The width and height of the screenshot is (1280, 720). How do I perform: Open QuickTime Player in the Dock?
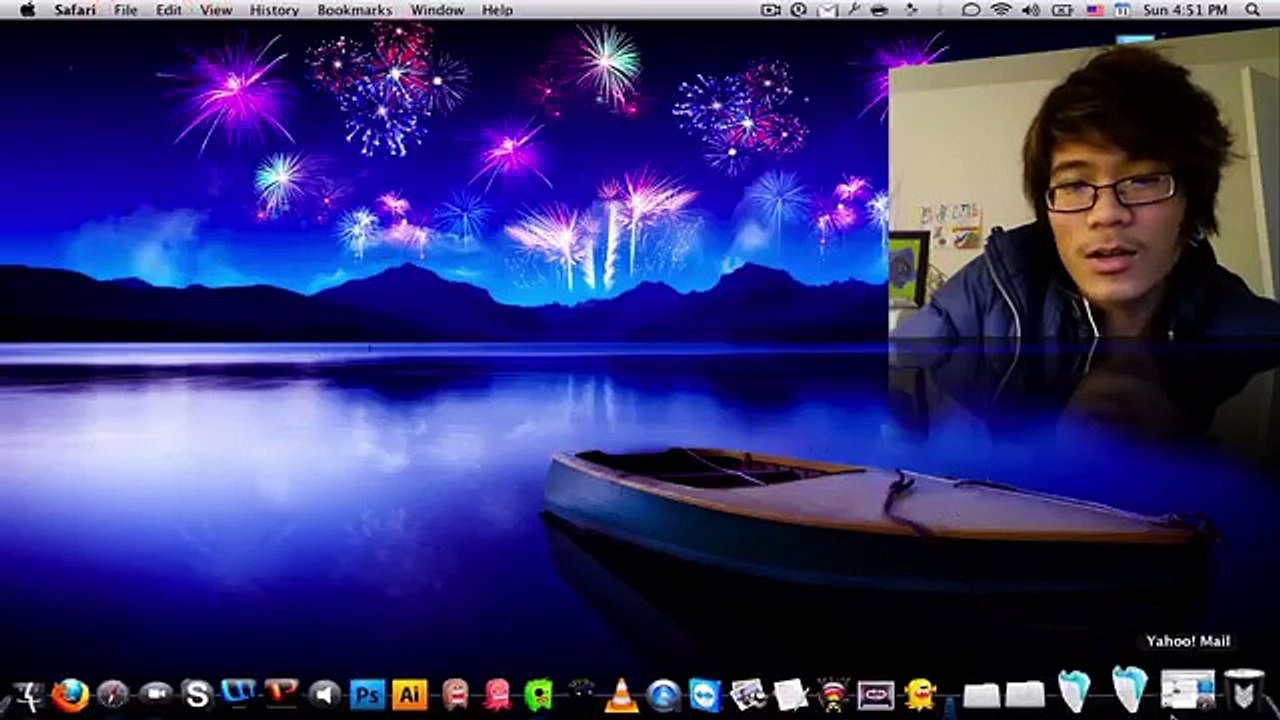(663, 695)
